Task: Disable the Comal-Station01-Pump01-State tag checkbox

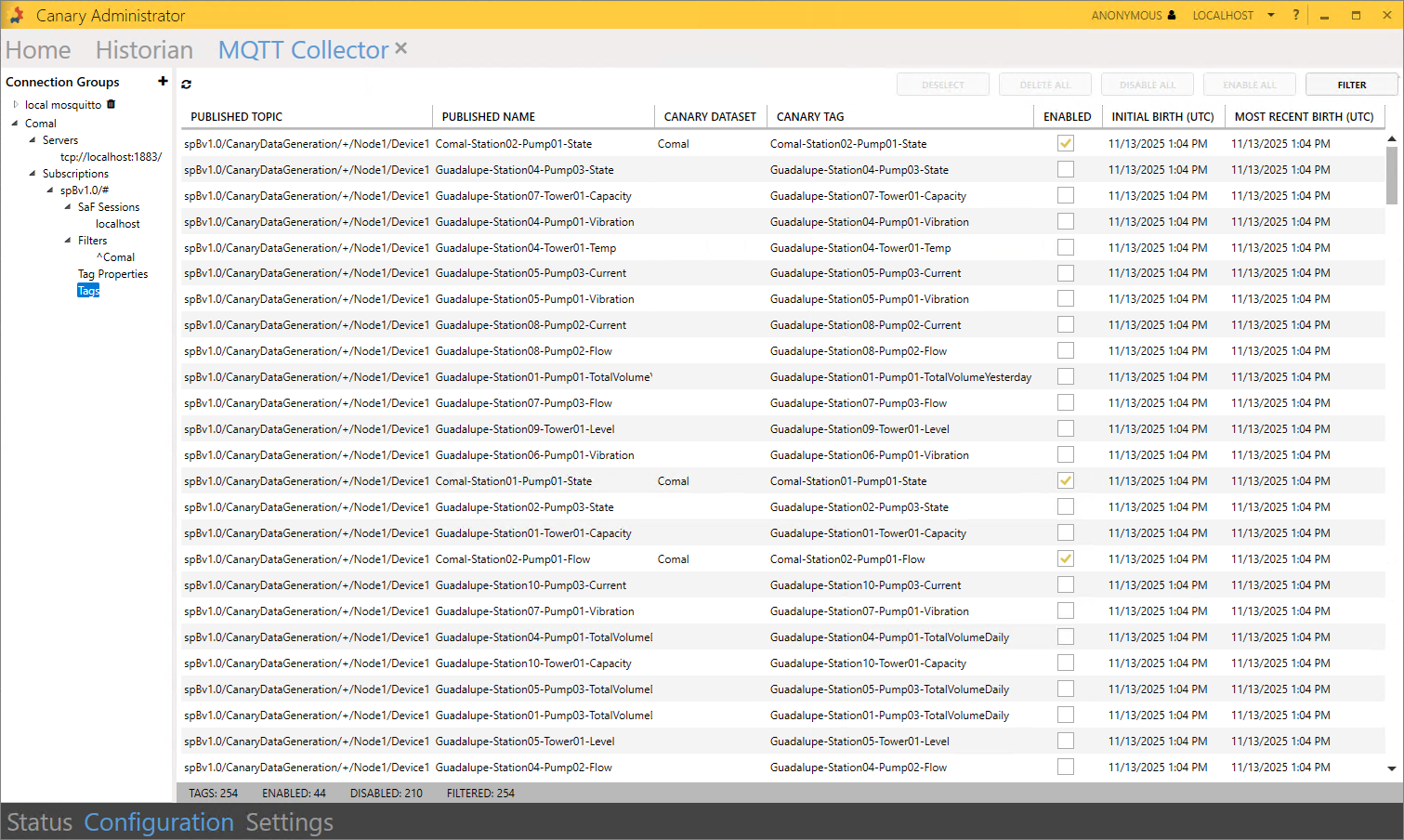Action: coord(1066,480)
